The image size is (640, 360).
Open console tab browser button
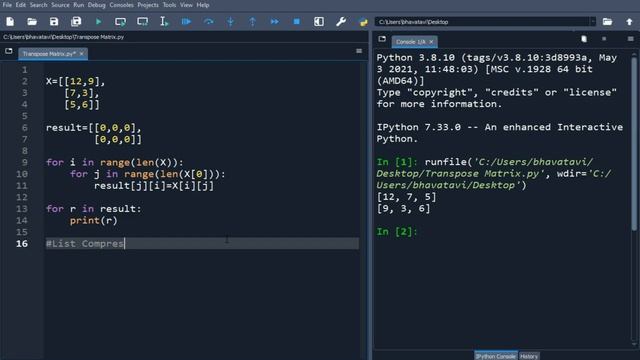coord(382,39)
